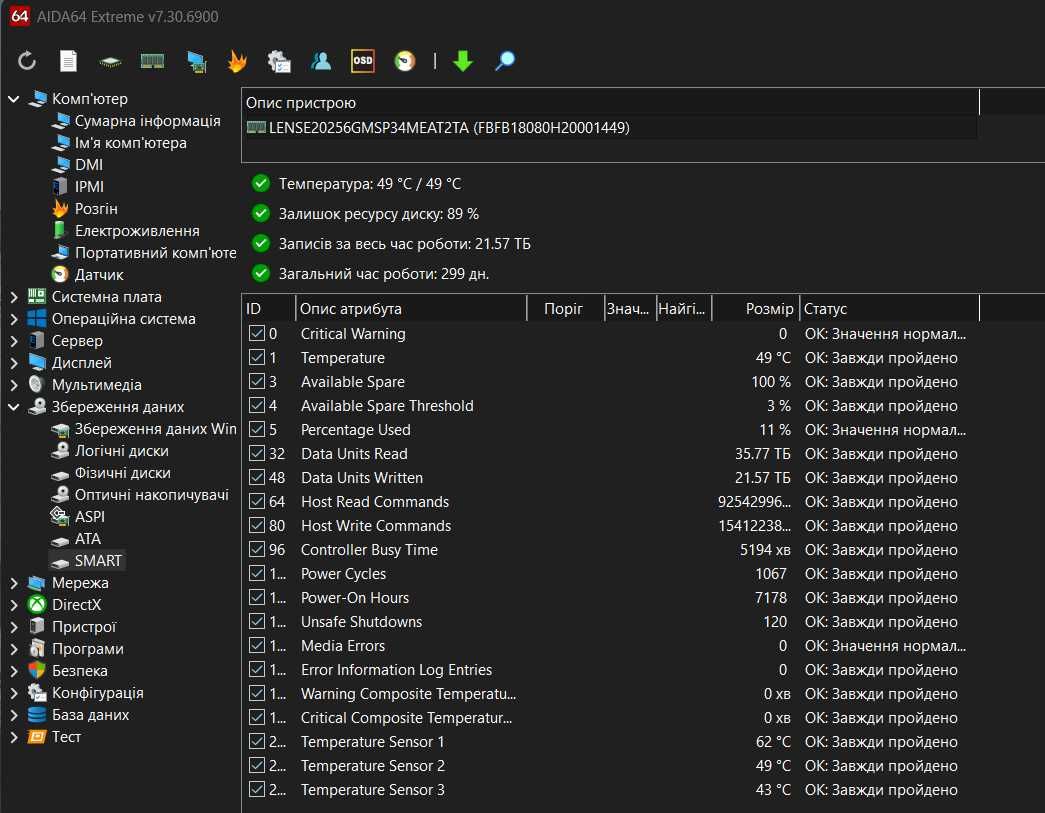Click the motherboard chip toolbar icon

[110, 62]
